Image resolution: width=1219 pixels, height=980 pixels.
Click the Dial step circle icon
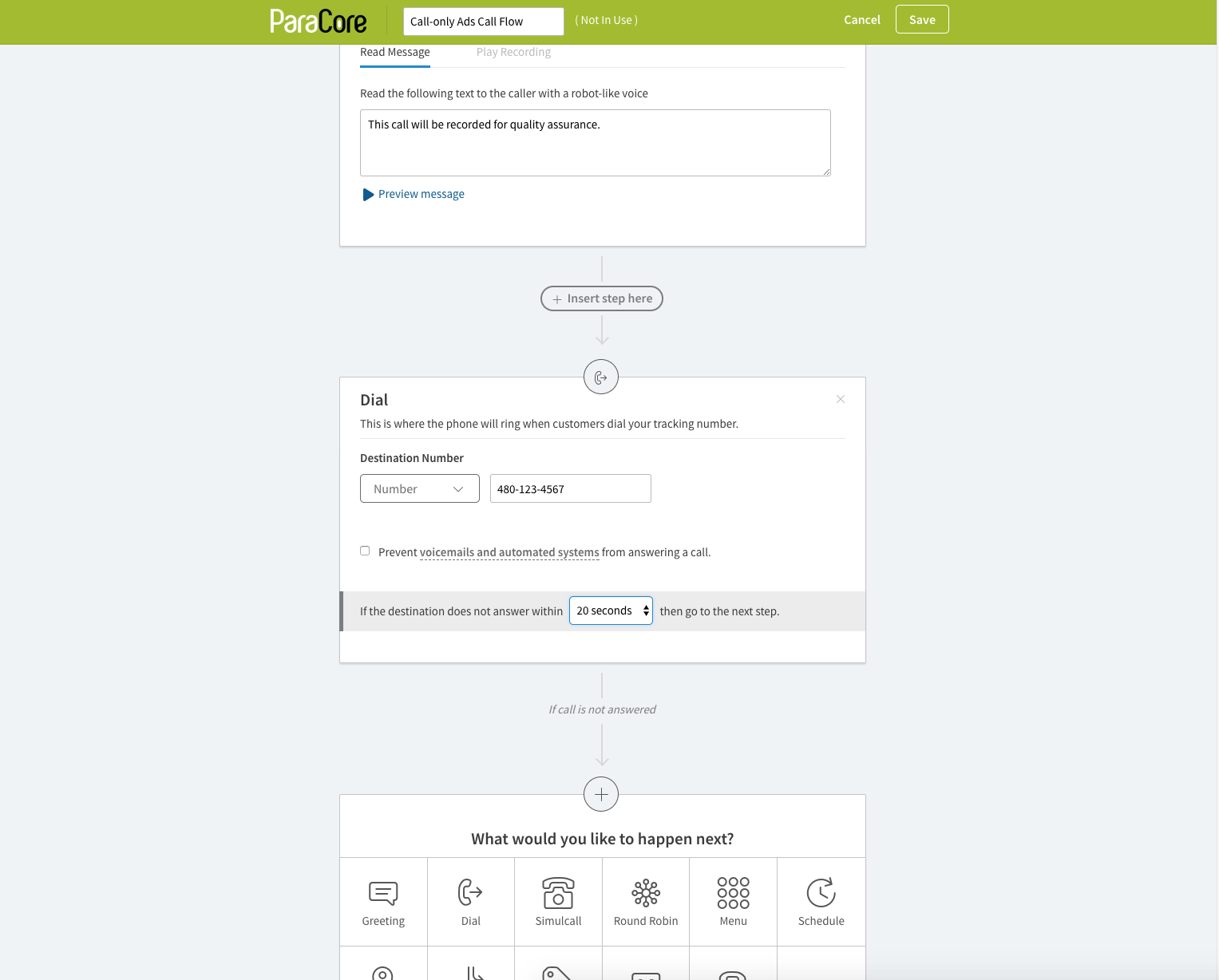[601, 377]
